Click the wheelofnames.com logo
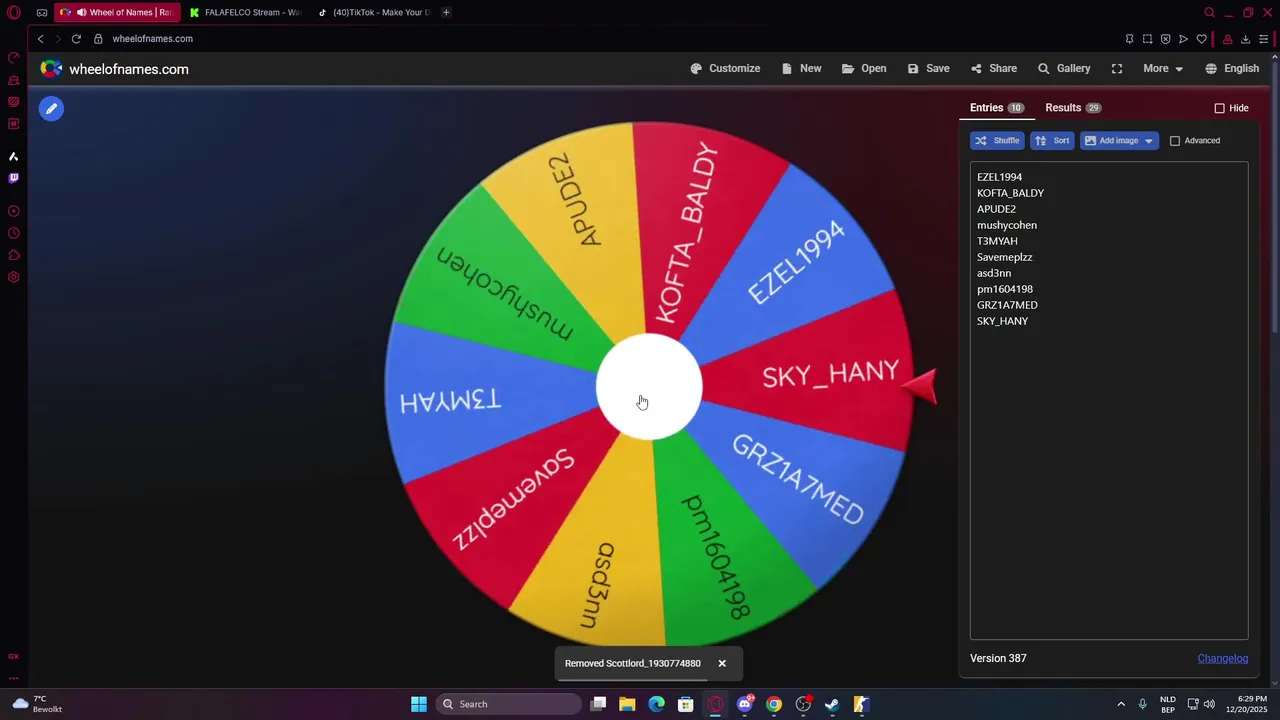 114,69
